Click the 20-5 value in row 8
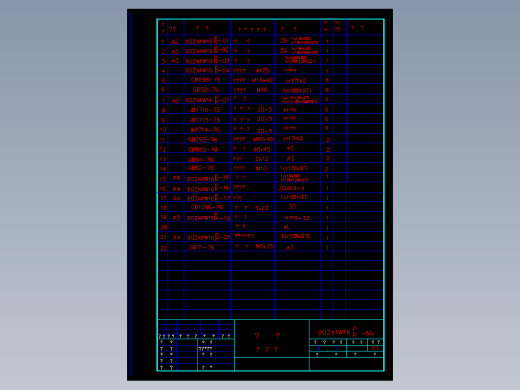The width and height of the screenshot is (520, 390). point(265,109)
